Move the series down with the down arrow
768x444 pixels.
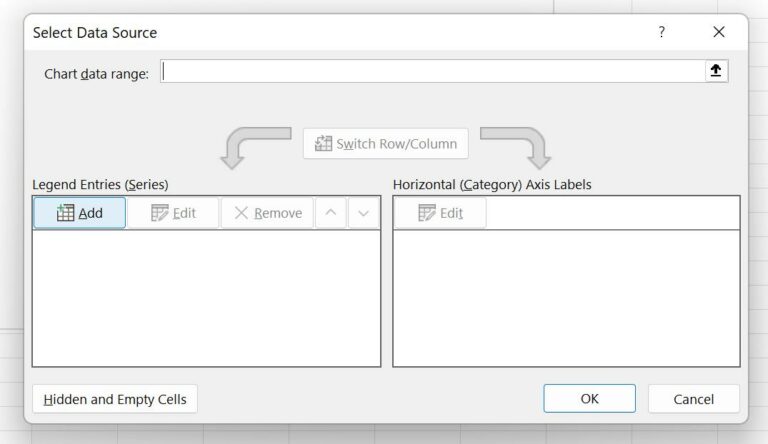(x=364, y=213)
